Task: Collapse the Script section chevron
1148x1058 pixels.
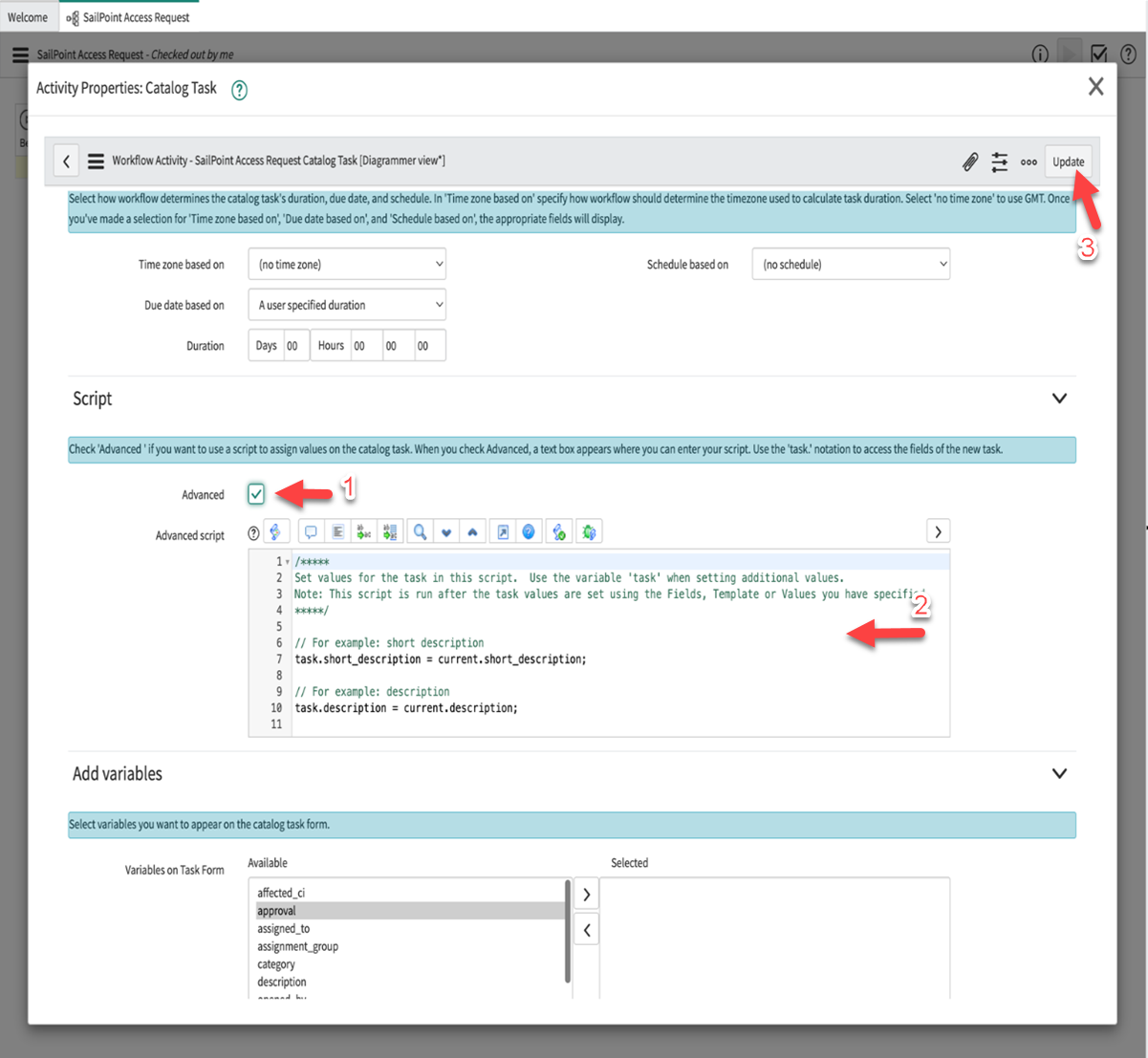Action: (x=1059, y=399)
